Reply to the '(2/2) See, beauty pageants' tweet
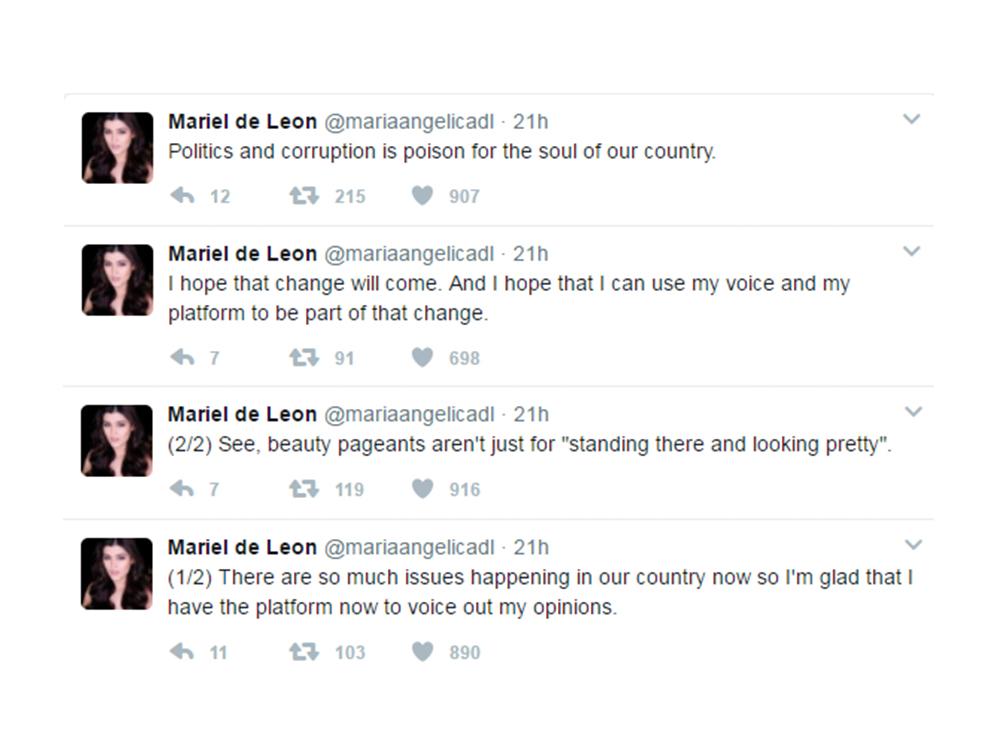 click(182, 489)
